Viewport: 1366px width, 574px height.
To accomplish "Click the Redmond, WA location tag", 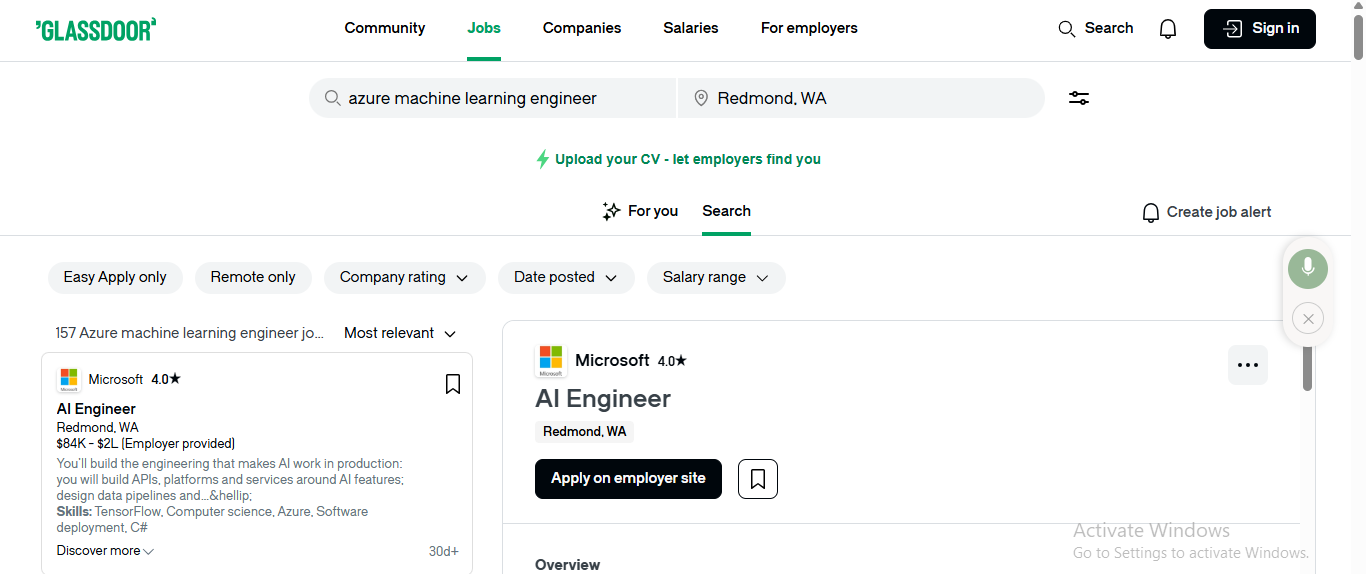I will 585,432.
